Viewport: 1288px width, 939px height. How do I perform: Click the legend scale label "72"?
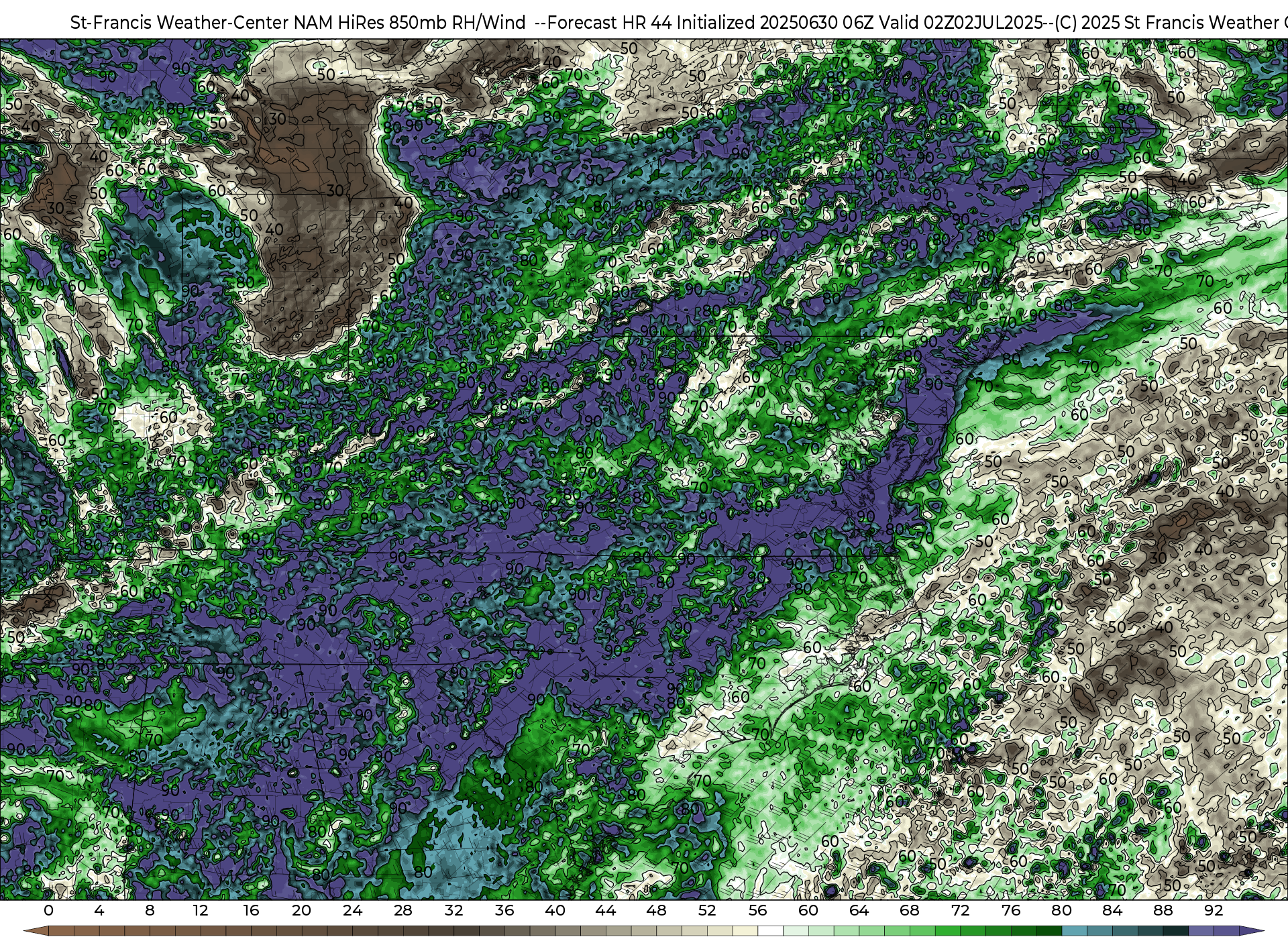960,910
